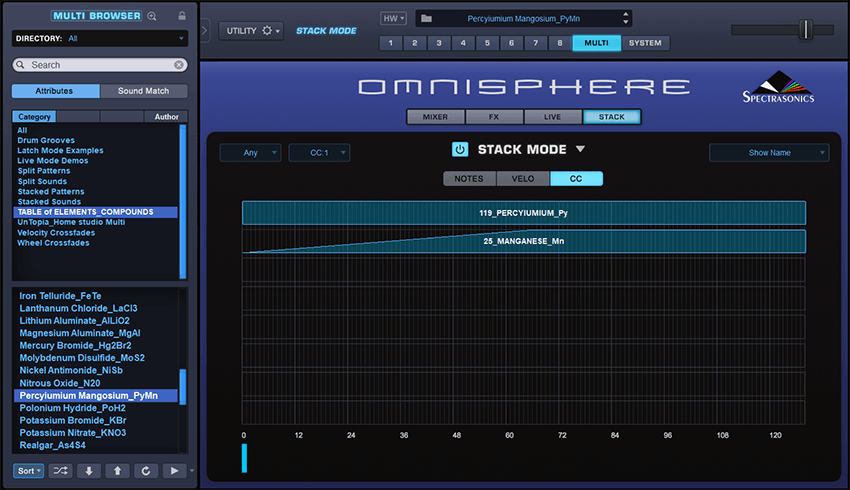The image size is (850, 490).
Task: Click the 119_PERCYIUMIUM_Py stack region
Action: (524, 213)
